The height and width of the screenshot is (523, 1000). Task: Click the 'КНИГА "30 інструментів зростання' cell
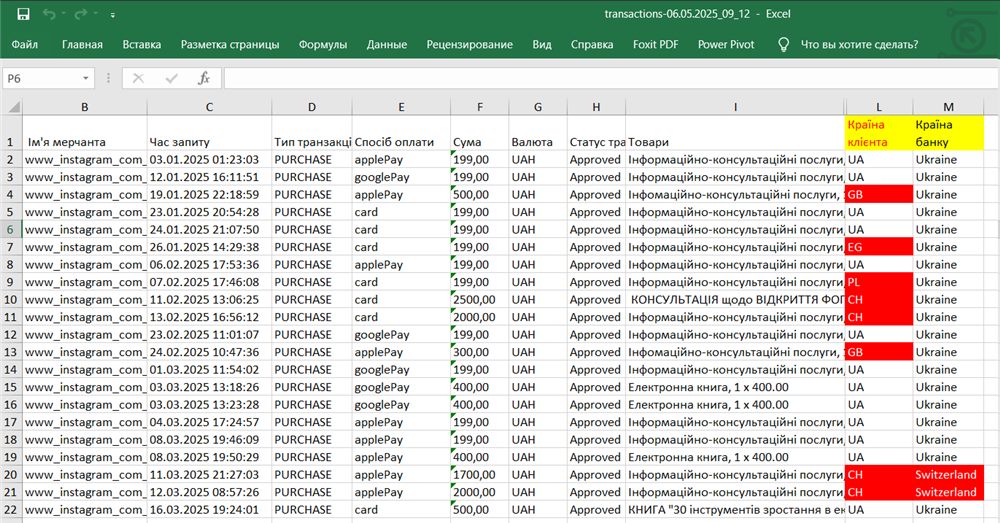point(735,510)
